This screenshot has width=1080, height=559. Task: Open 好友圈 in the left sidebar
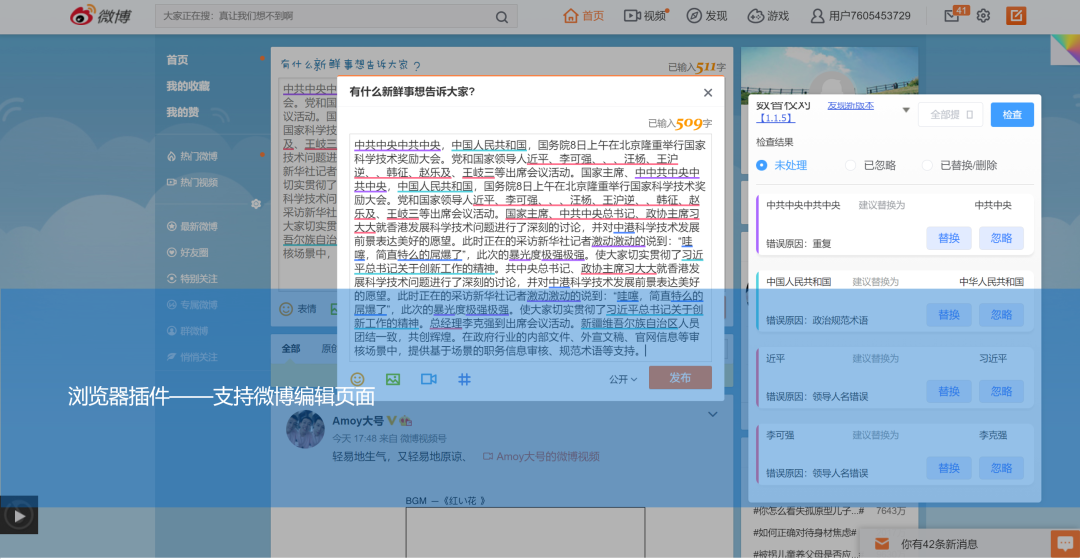pos(187,253)
